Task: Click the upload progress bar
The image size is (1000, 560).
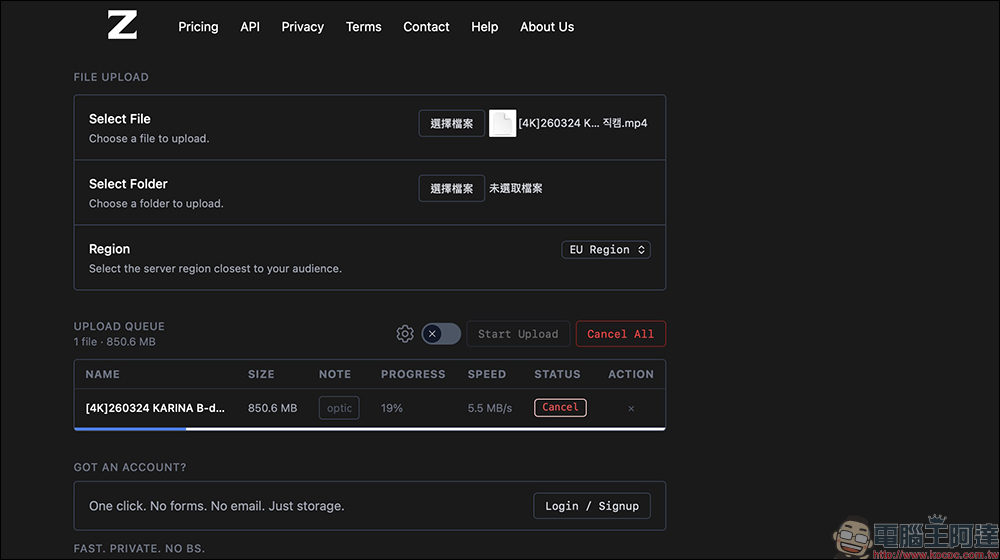Action: [x=370, y=429]
